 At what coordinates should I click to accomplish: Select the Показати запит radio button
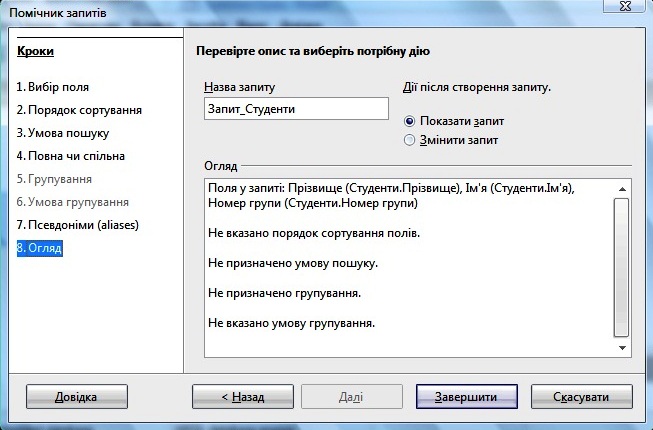(x=409, y=120)
